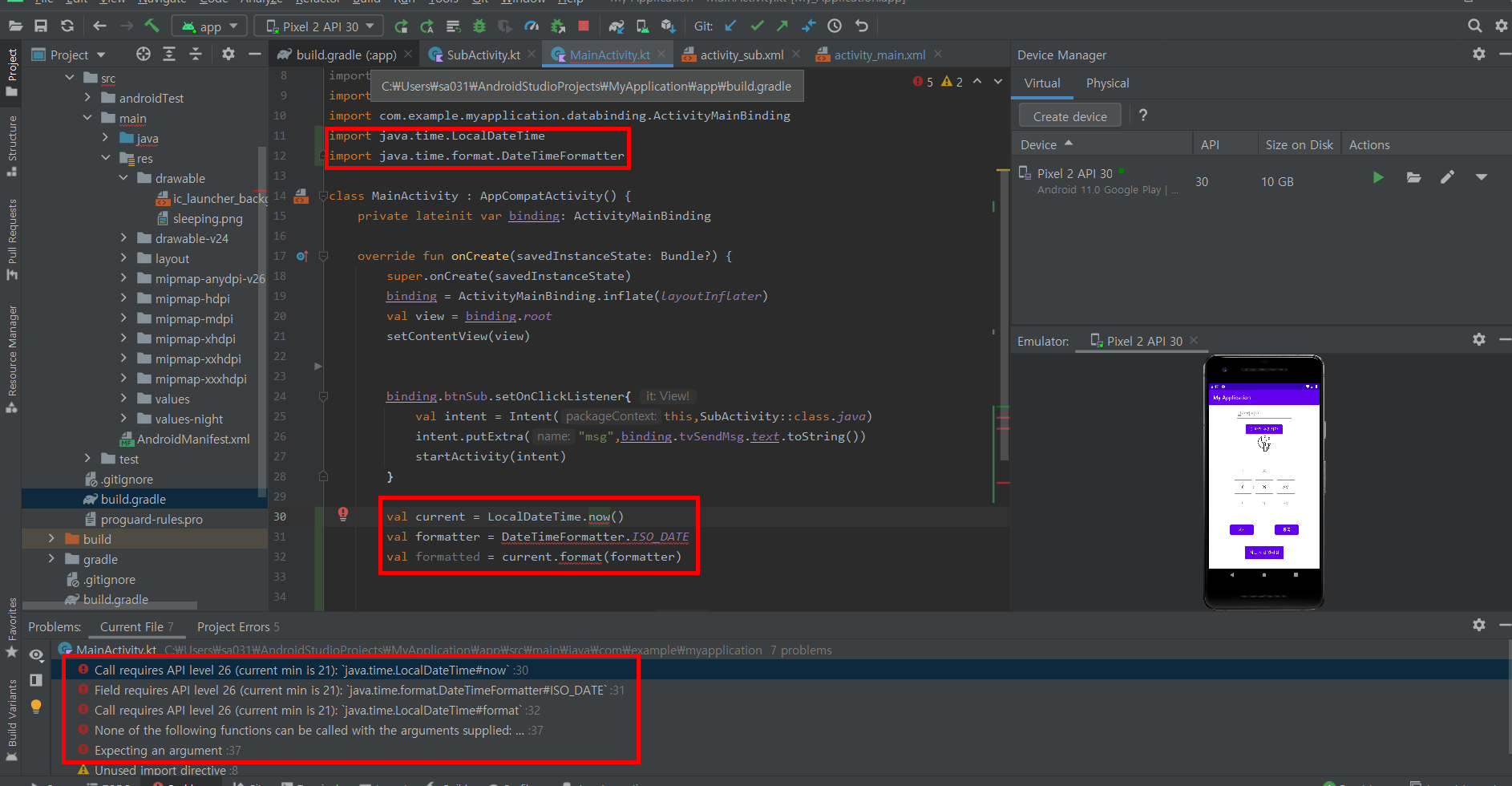The width and height of the screenshot is (1512, 786).
Task: Close the Pixel 2 API 30 emulator tab
Action: pos(1194,341)
